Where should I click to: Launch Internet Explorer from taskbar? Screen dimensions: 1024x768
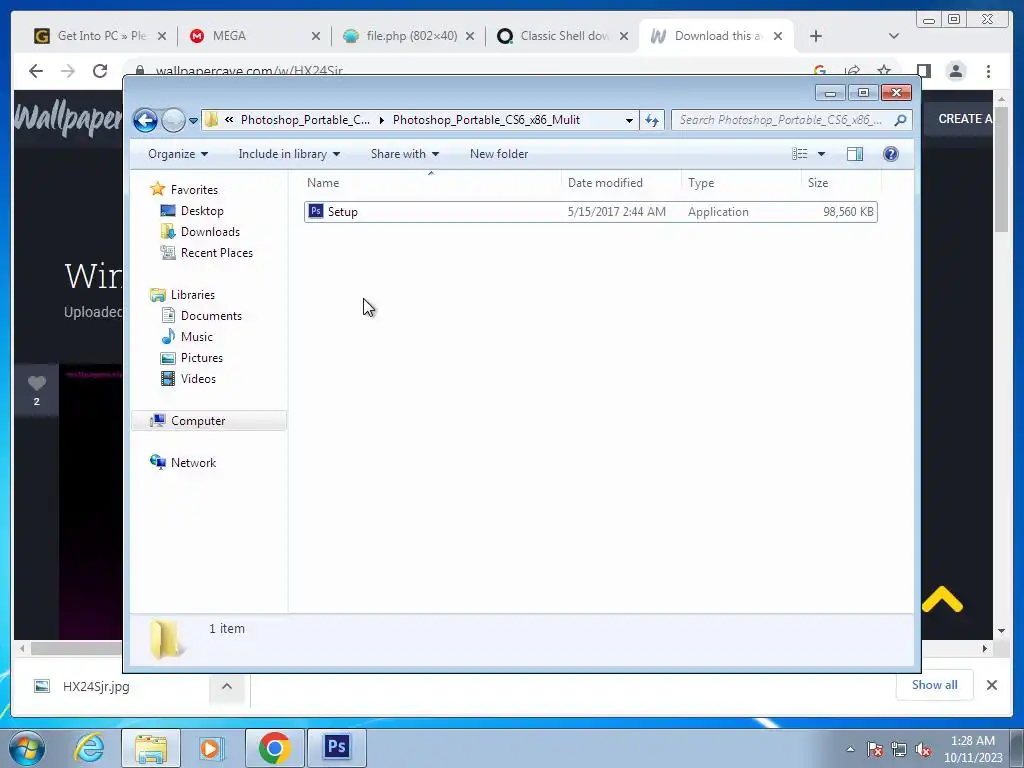(x=89, y=748)
